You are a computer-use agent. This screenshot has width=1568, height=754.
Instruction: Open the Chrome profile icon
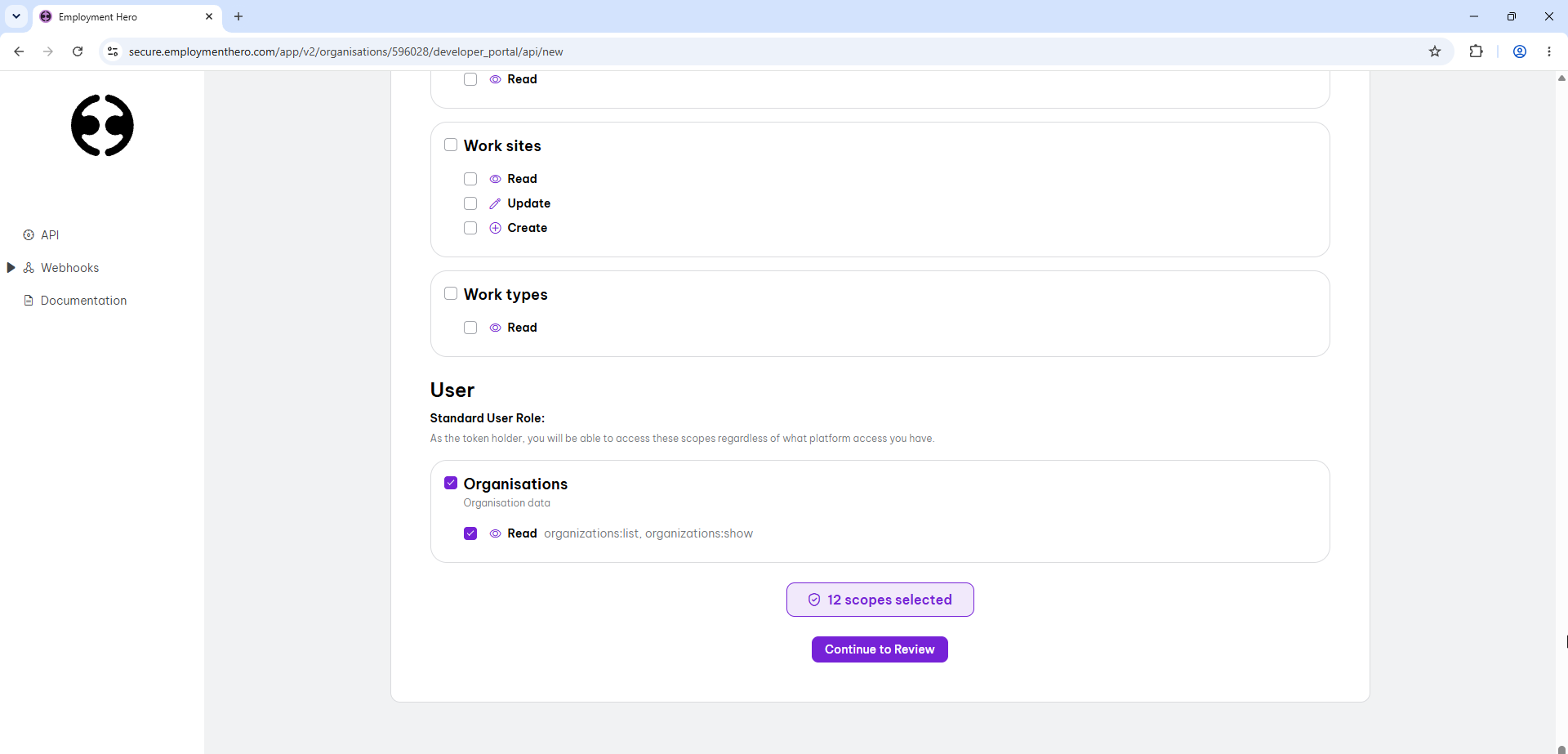pos(1520,51)
